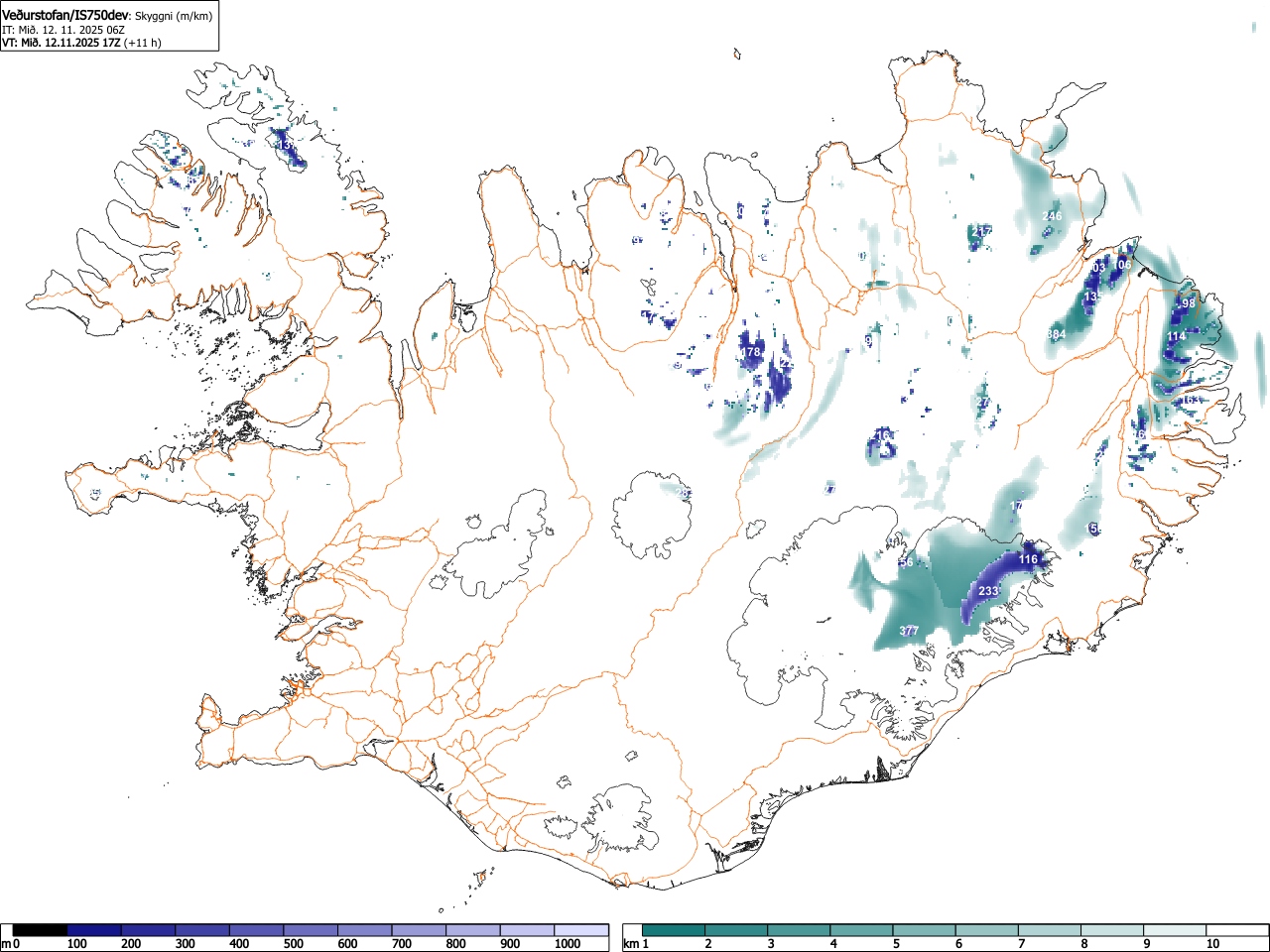Click the '233' visibility value over Vatnajökull
Screen dimensions: 1270x952
point(988,592)
